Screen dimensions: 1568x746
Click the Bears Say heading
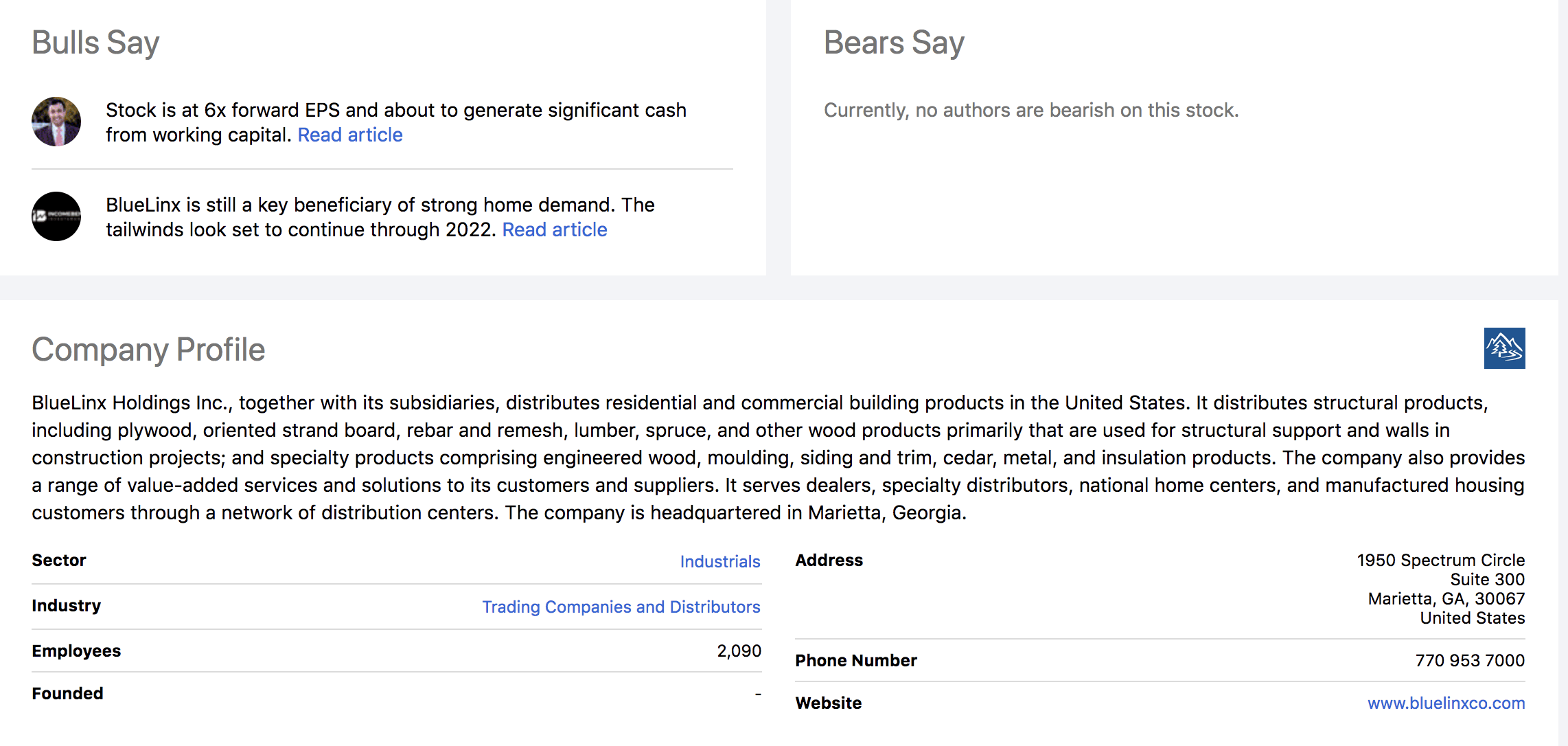[893, 43]
